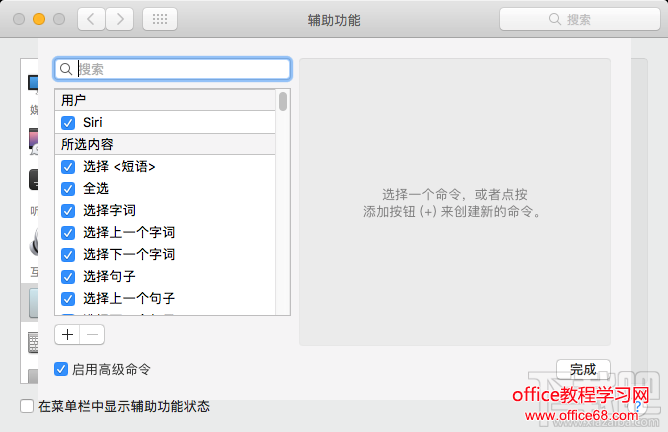668x432 pixels.
Task: Select the 选择句子 command text
Action: pyautogui.click(x=109, y=277)
